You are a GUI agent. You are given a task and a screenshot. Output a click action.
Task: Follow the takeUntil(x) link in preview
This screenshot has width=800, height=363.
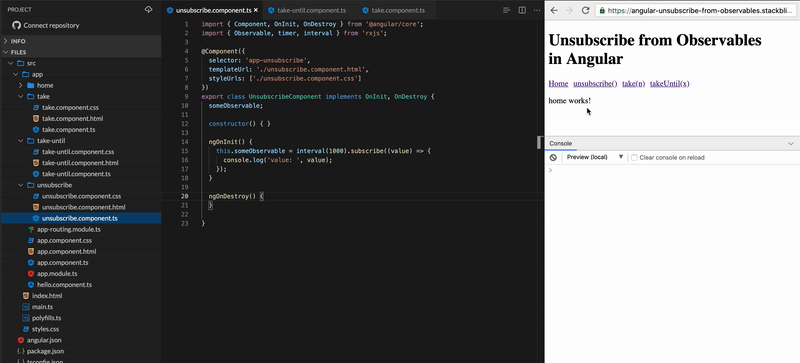tap(669, 84)
